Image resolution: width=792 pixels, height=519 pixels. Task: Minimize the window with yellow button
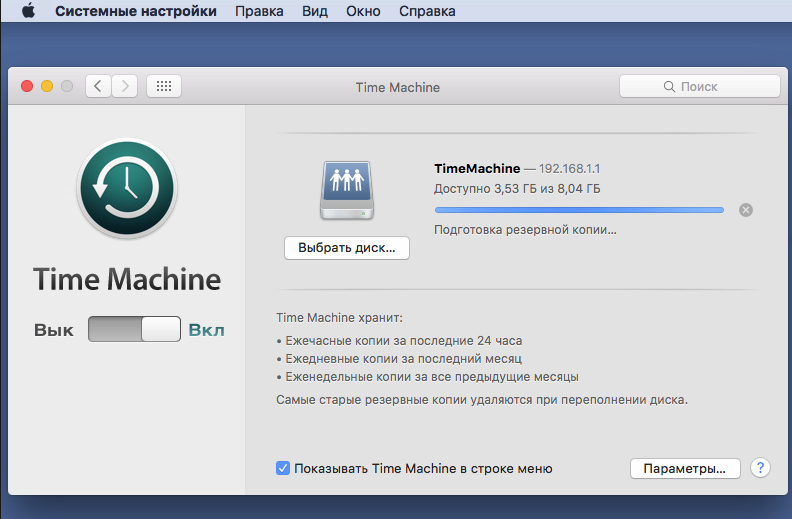[47, 87]
